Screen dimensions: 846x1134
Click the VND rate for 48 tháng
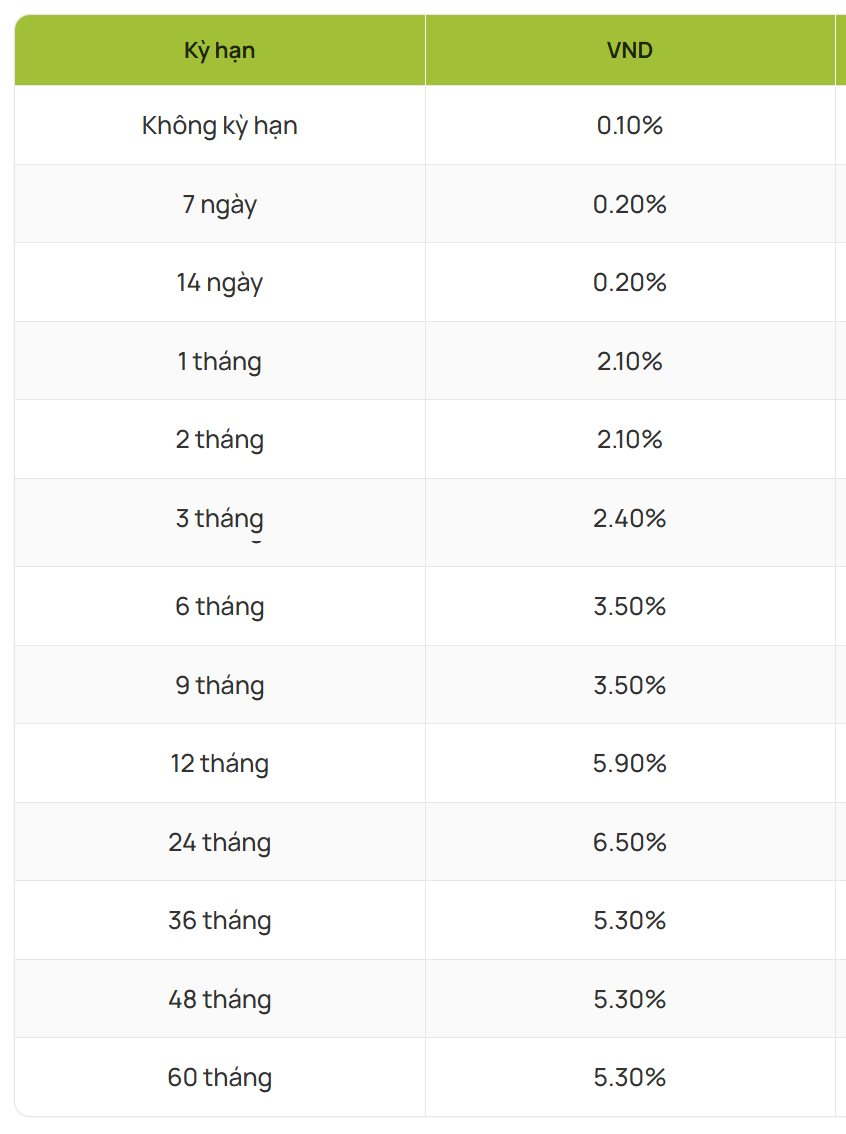pyautogui.click(x=629, y=1000)
